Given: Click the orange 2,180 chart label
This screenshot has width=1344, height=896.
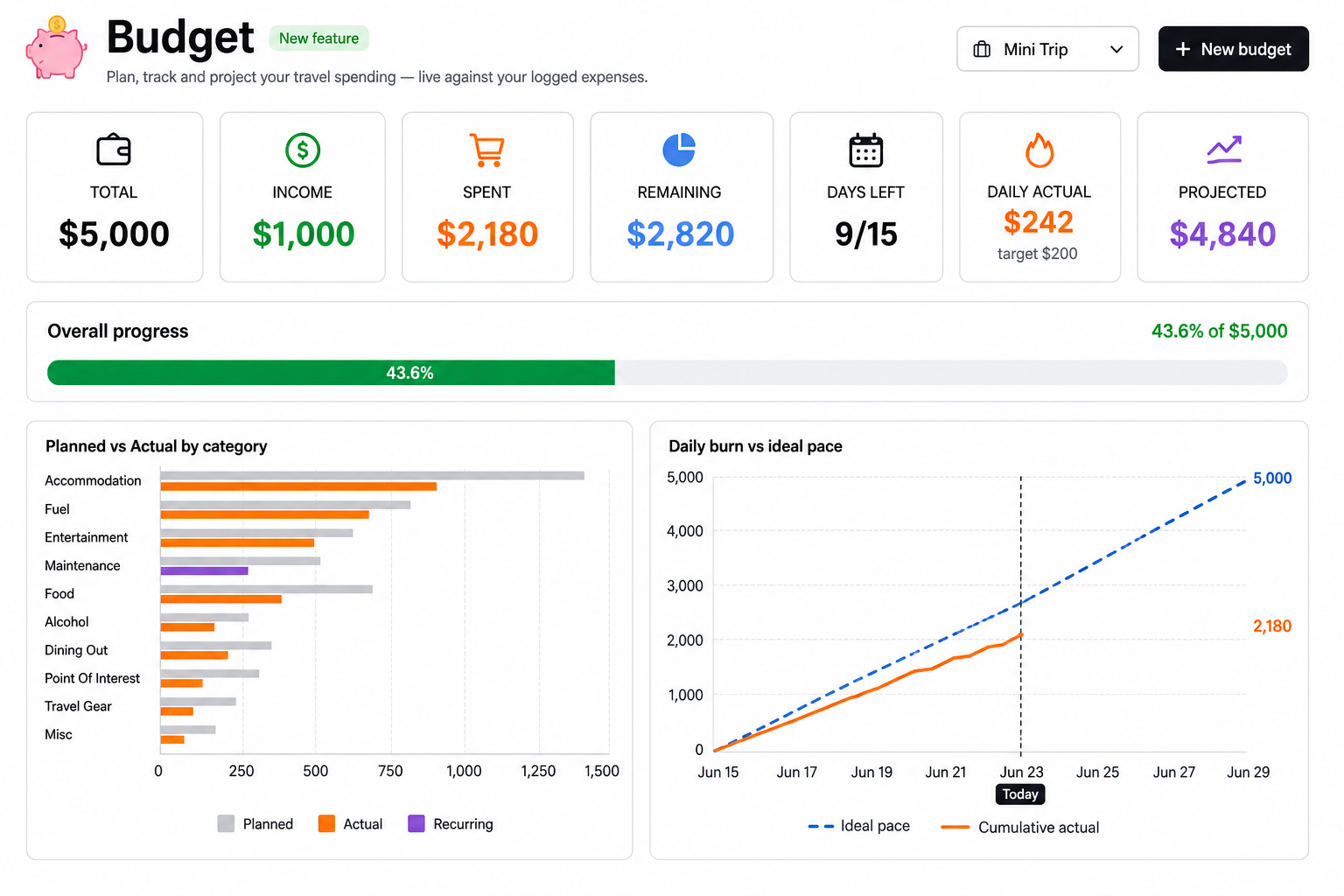Looking at the screenshot, I should coord(1272,626).
